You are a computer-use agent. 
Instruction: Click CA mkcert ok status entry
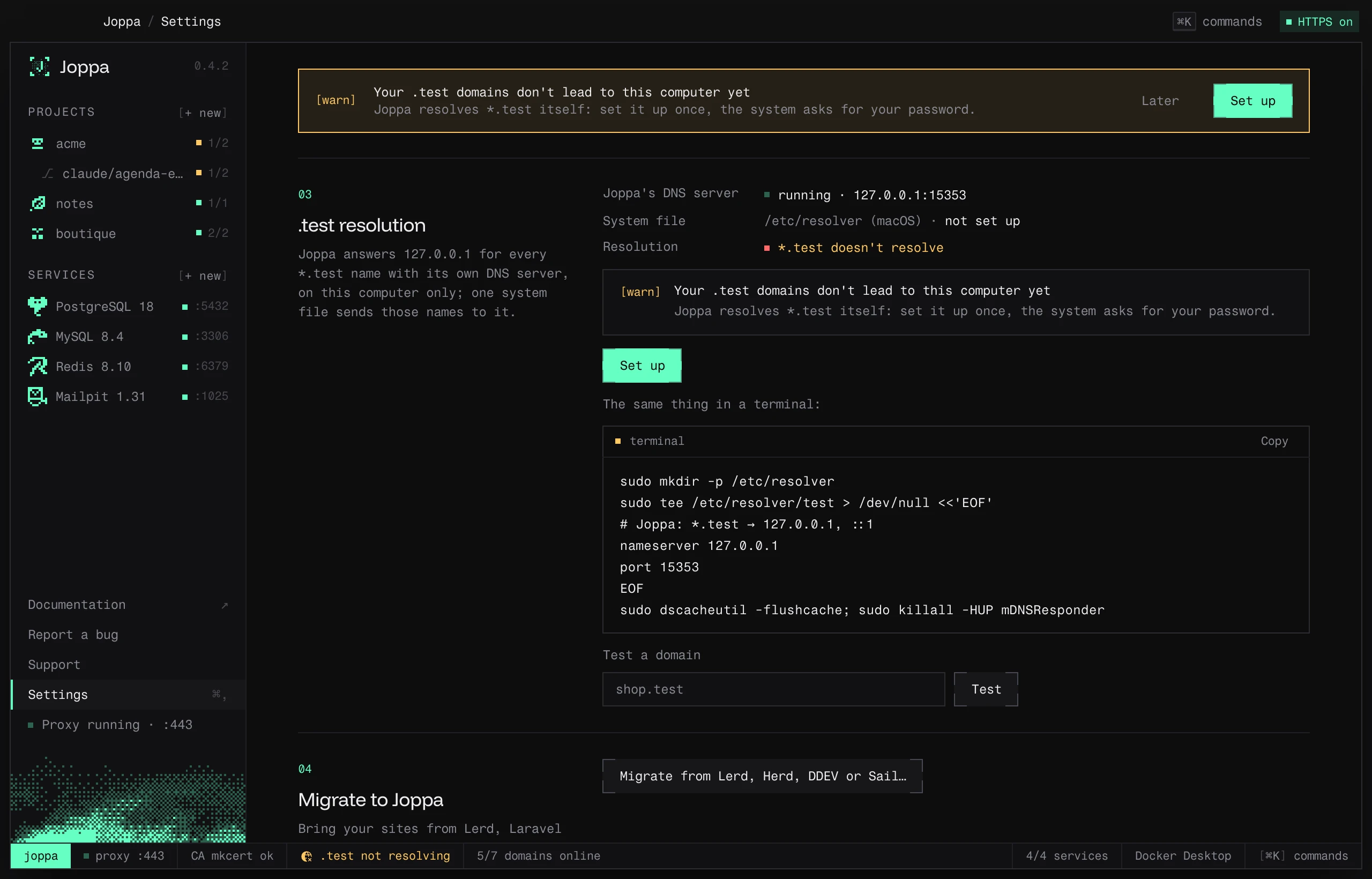click(232, 855)
